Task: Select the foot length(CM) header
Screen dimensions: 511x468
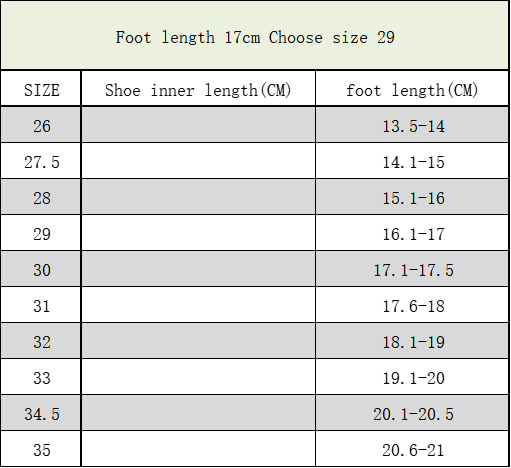Action: [412, 89]
